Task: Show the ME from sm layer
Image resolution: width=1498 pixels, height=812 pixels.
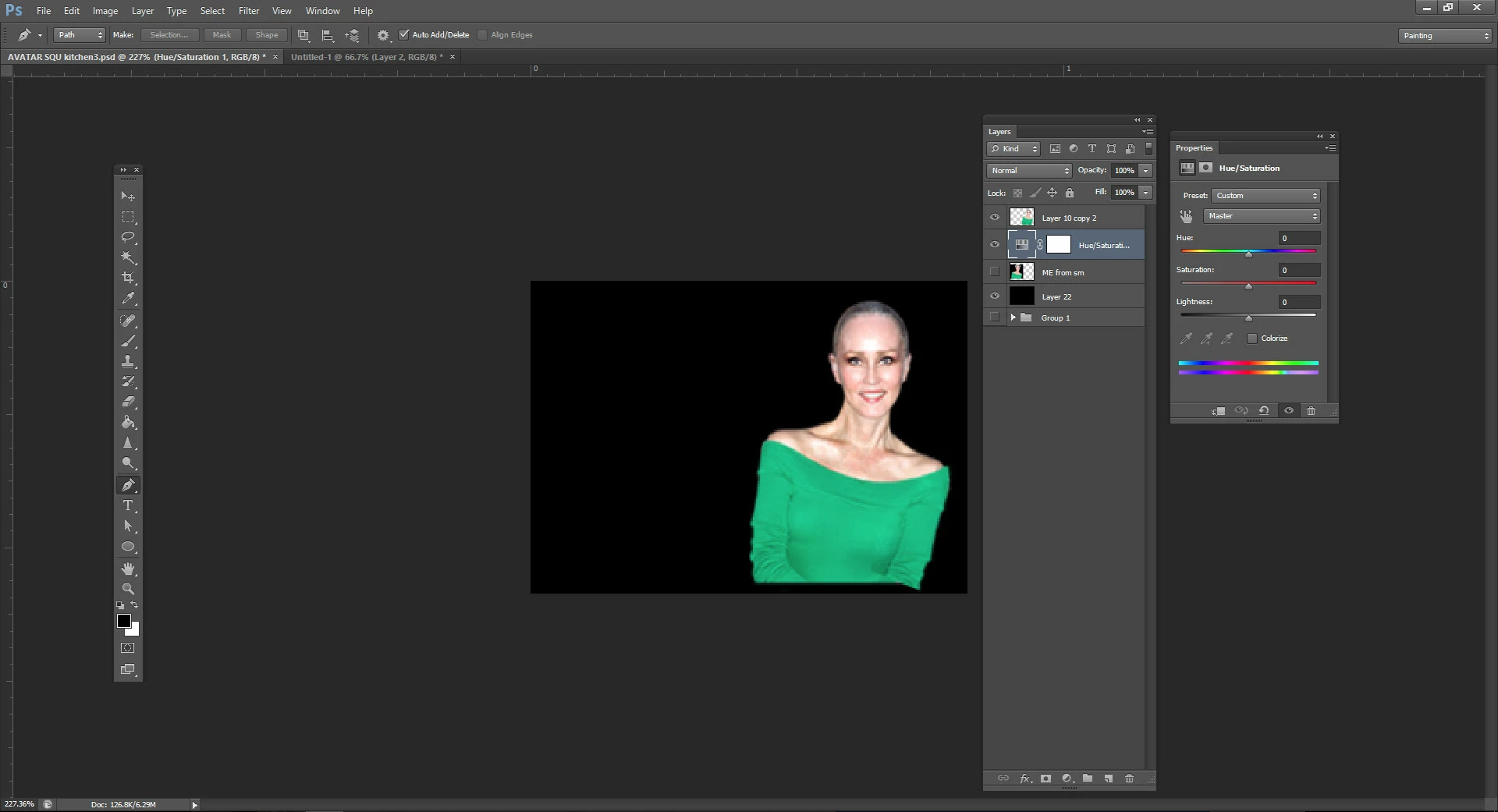Action: coord(995,272)
